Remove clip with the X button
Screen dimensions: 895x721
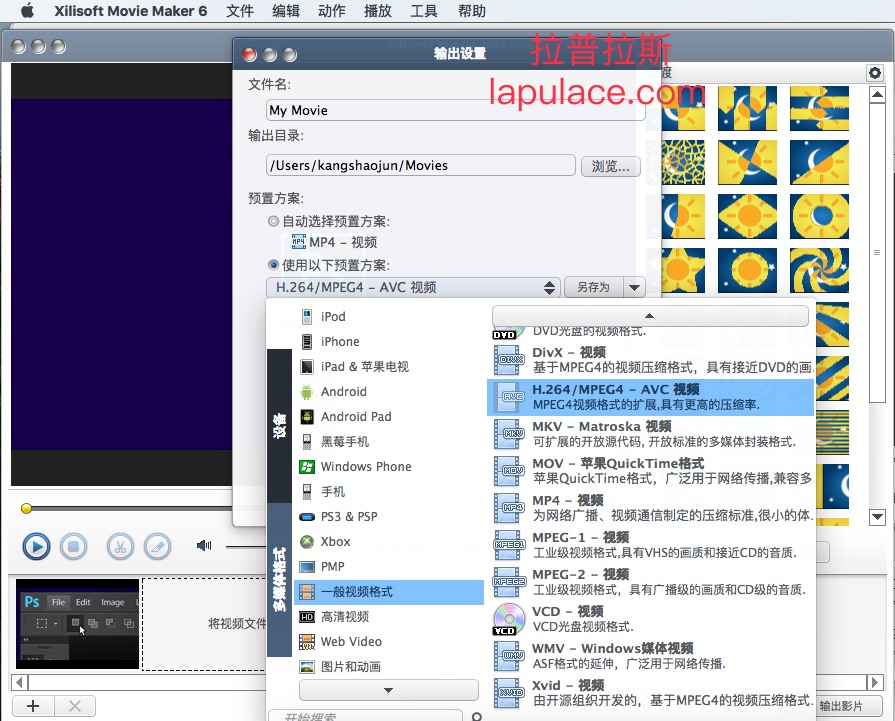[75, 706]
